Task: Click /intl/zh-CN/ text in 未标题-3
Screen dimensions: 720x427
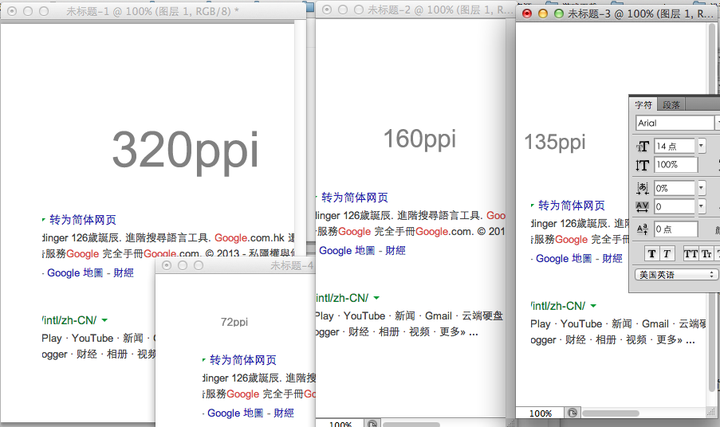Action: coord(558,306)
